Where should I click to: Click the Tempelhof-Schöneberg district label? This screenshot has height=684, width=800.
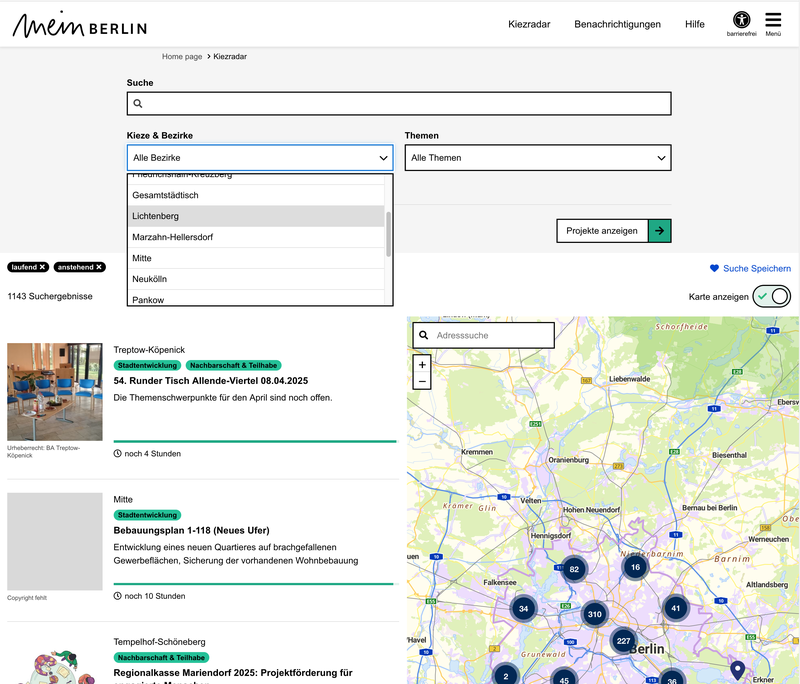pyautogui.click(x=159, y=642)
